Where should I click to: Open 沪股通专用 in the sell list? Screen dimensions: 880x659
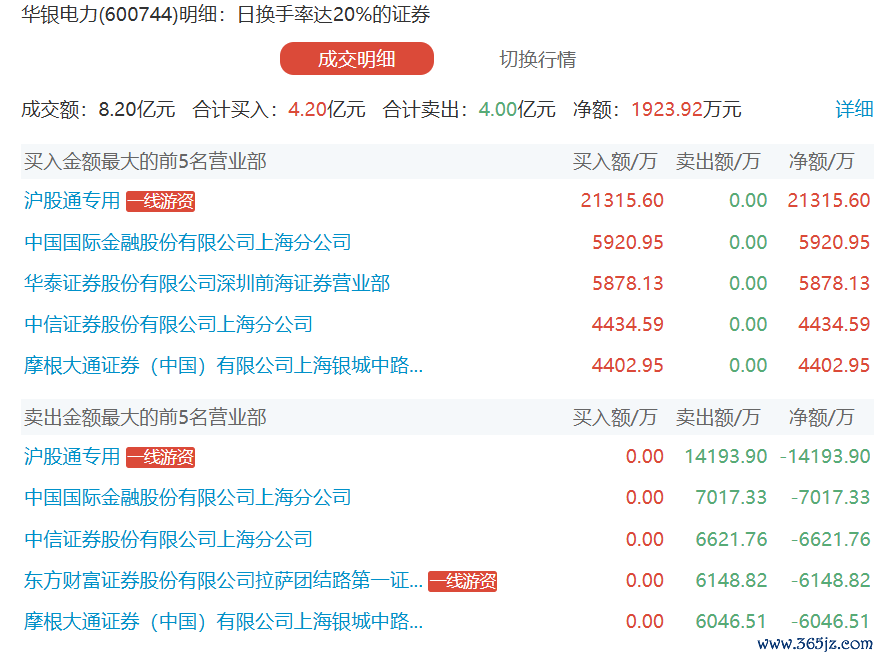coord(72,456)
